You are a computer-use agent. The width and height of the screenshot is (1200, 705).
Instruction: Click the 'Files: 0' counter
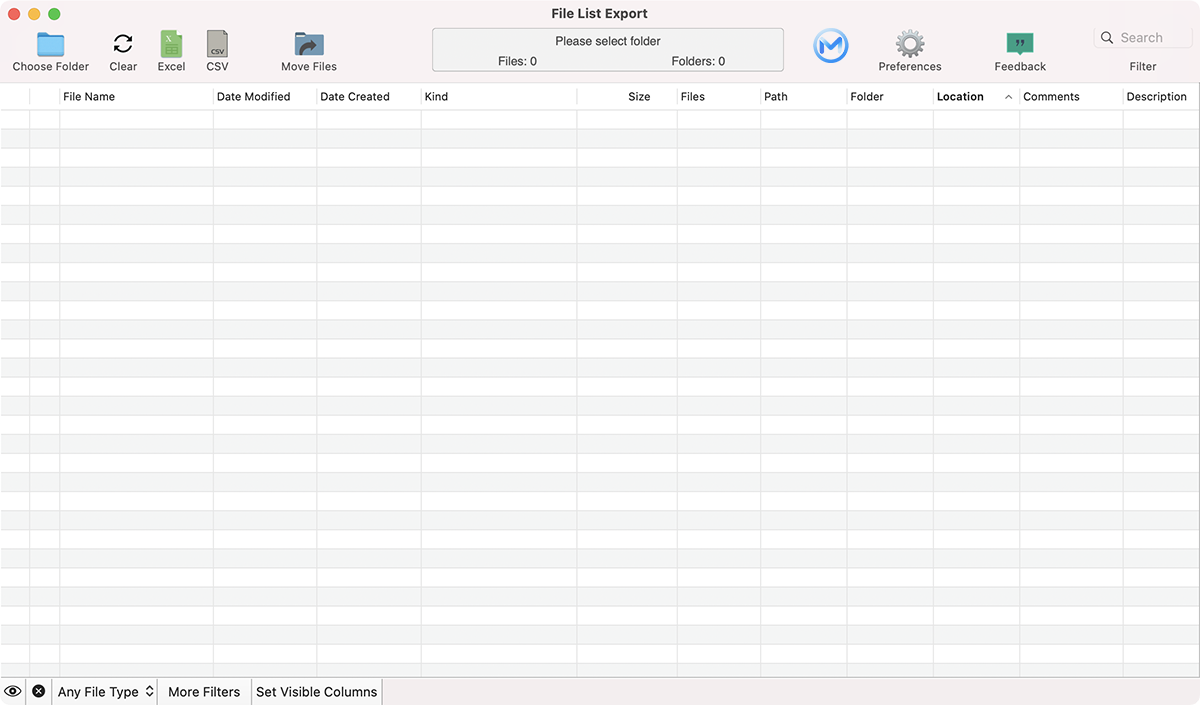517,61
